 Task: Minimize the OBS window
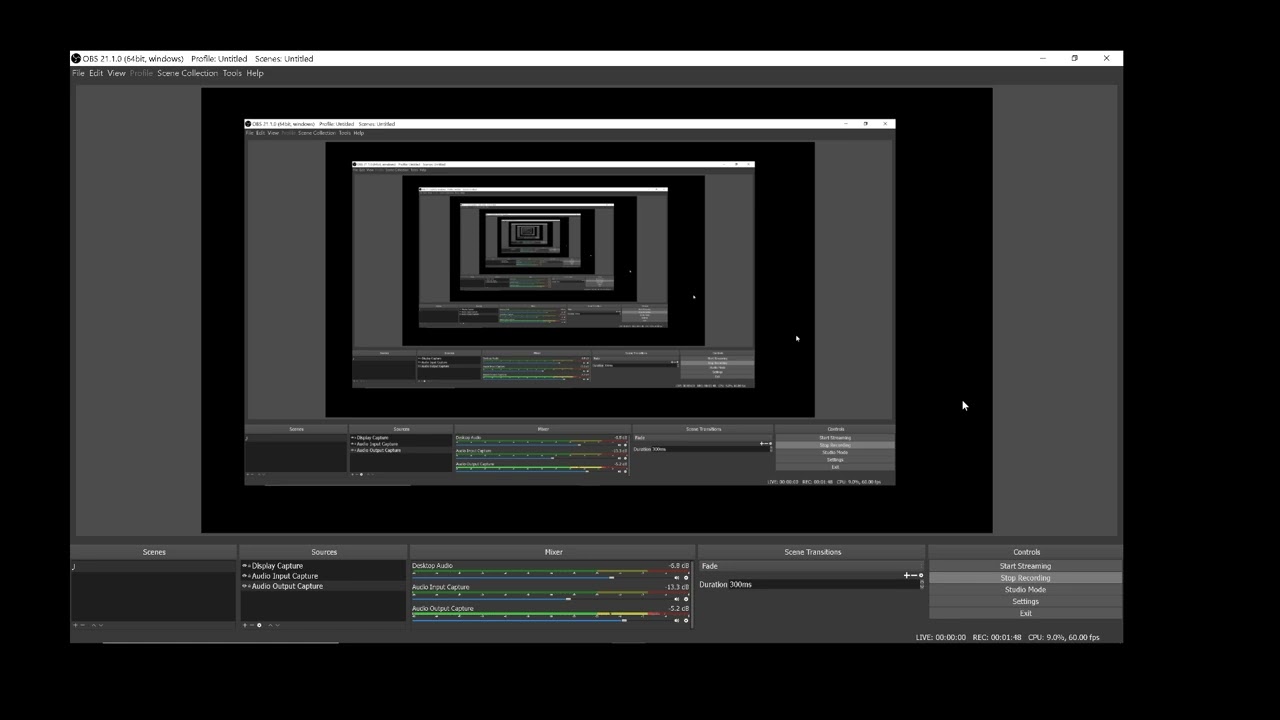1042,59
